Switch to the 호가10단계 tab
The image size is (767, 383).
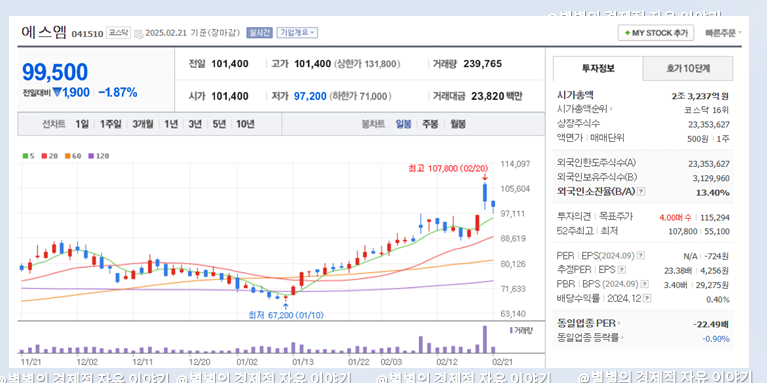688,68
